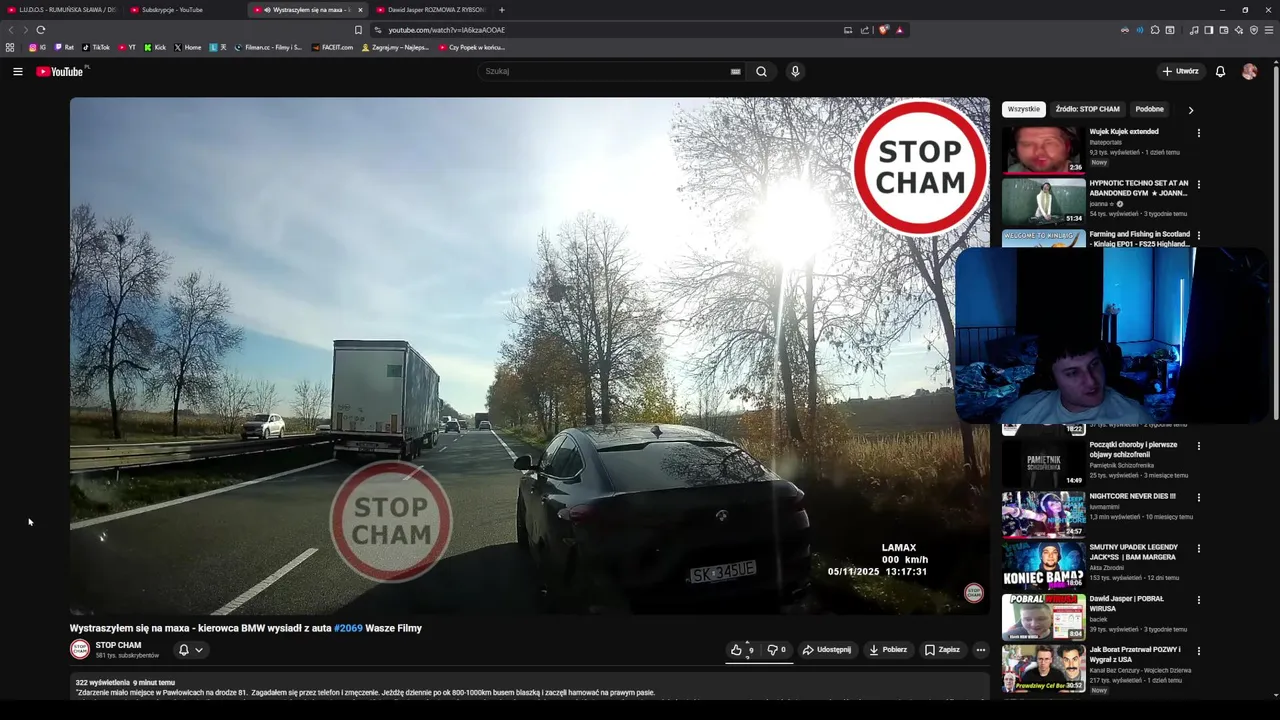Select the Podobne filter chip
This screenshot has height=720, width=1280.
pyautogui.click(x=1149, y=109)
